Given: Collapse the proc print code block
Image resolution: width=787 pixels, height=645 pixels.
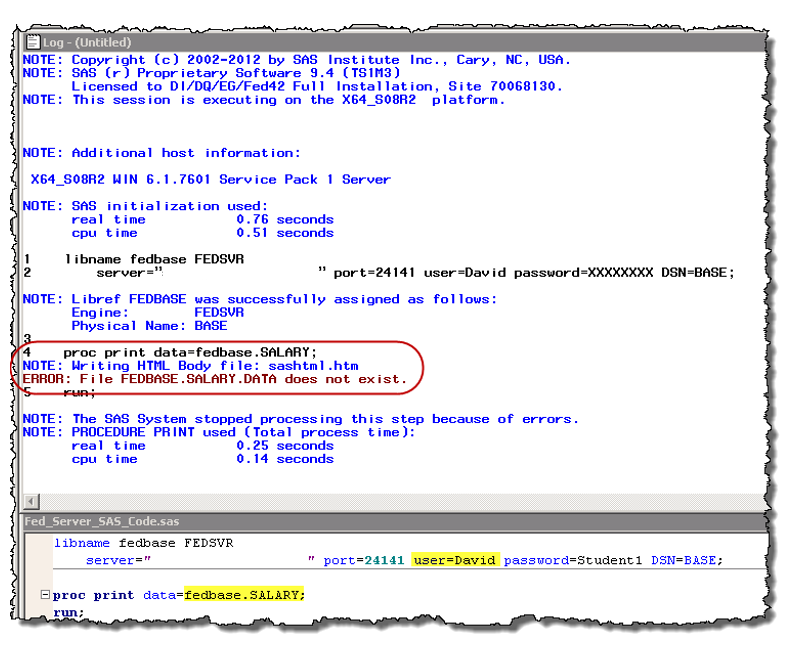Looking at the screenshot, I should click(x=45, y=595).
